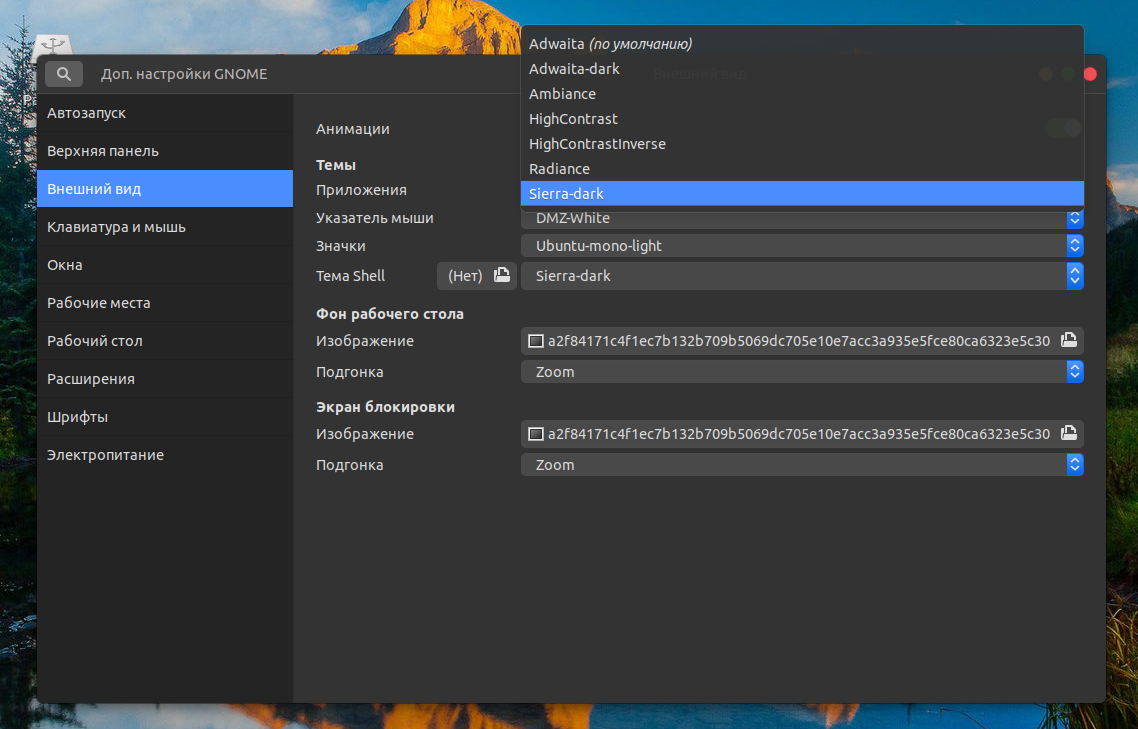Pick the highlighted Sierra-dark list entry
Viewport: 1138px width, 729px height.
click(x=802, y=194)
